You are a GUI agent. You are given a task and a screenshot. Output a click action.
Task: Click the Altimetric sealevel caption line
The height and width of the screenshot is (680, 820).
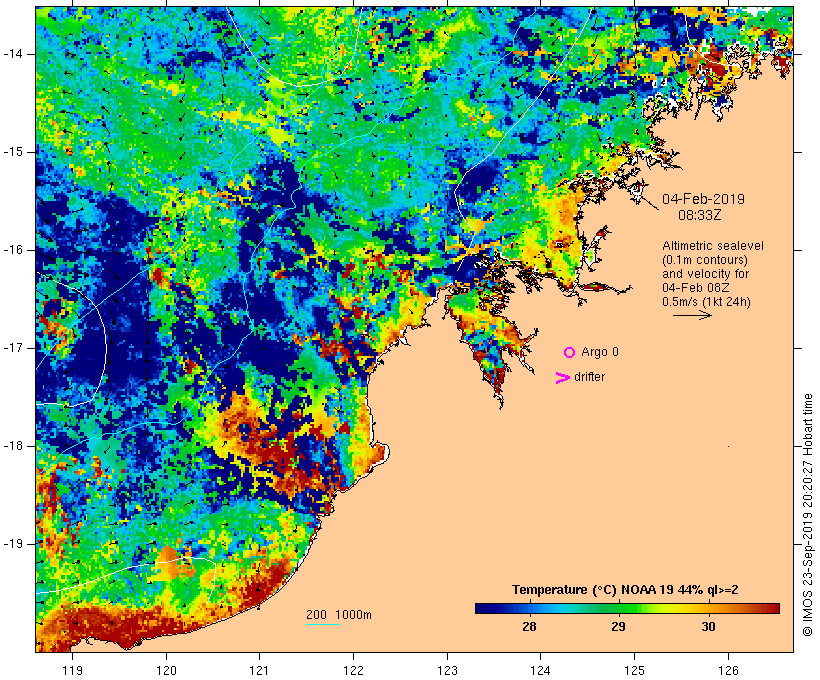tap(713, 246)
